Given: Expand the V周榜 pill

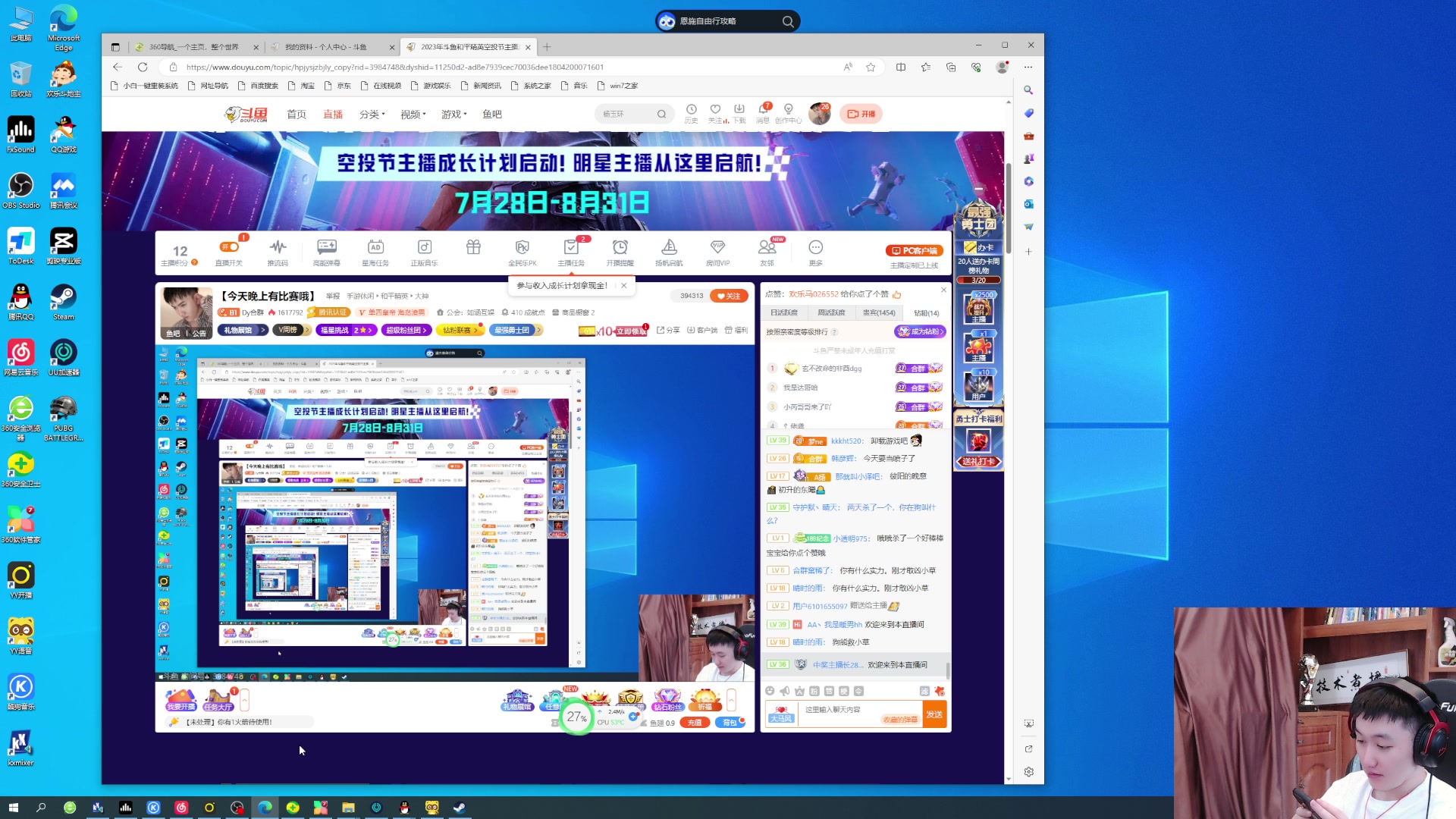Looking at the screenshot, I should (292, 330).
